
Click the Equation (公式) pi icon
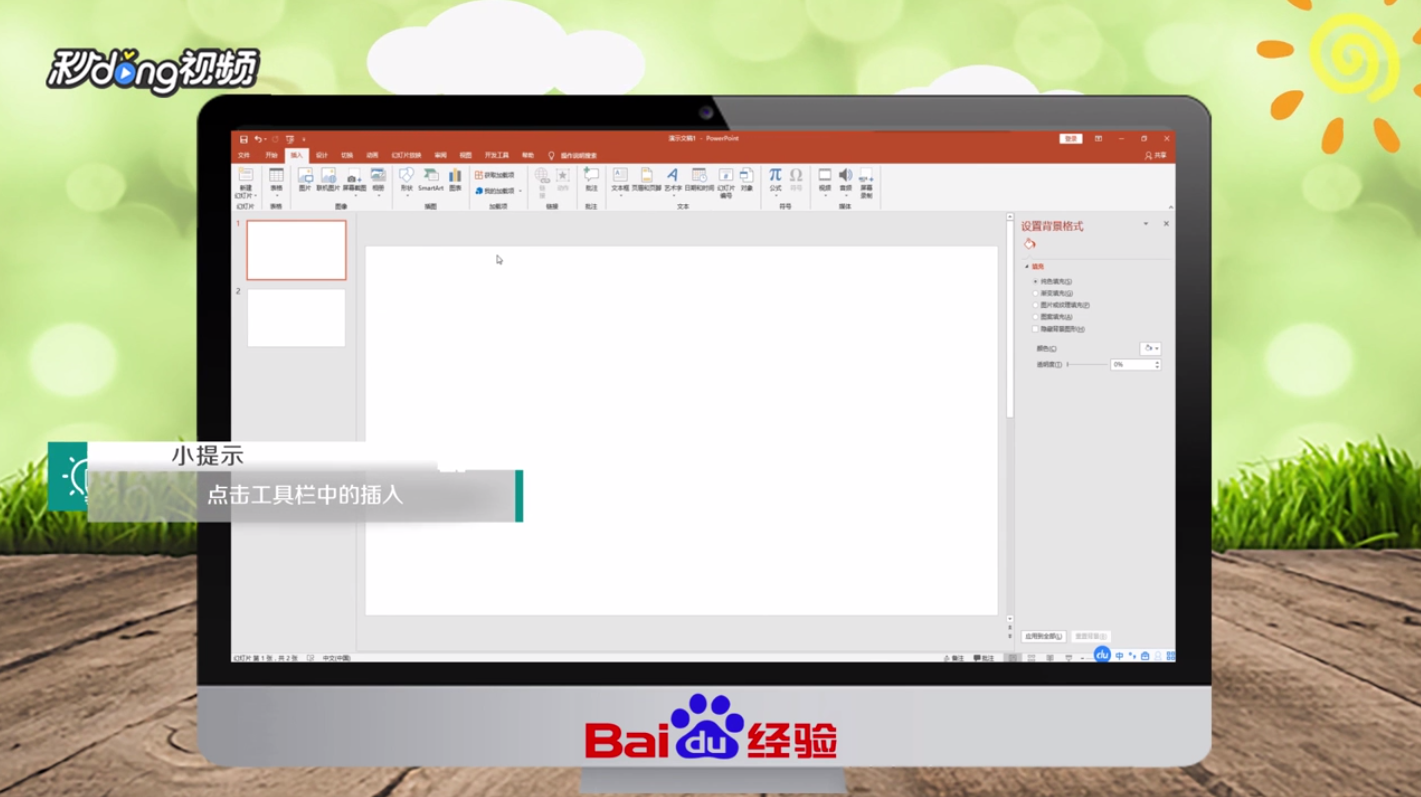tap(775, 175)
